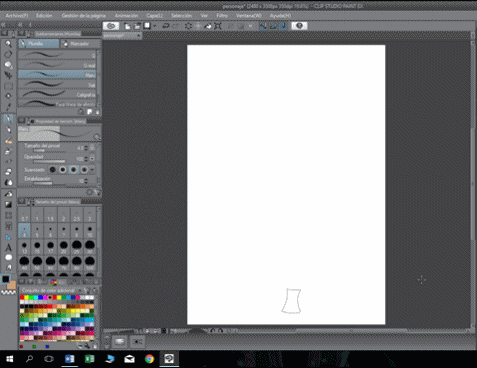This screenshot has width=477, height=368.
Task: Open the Clip Studio launcher icon
Action: click(111, 26)
